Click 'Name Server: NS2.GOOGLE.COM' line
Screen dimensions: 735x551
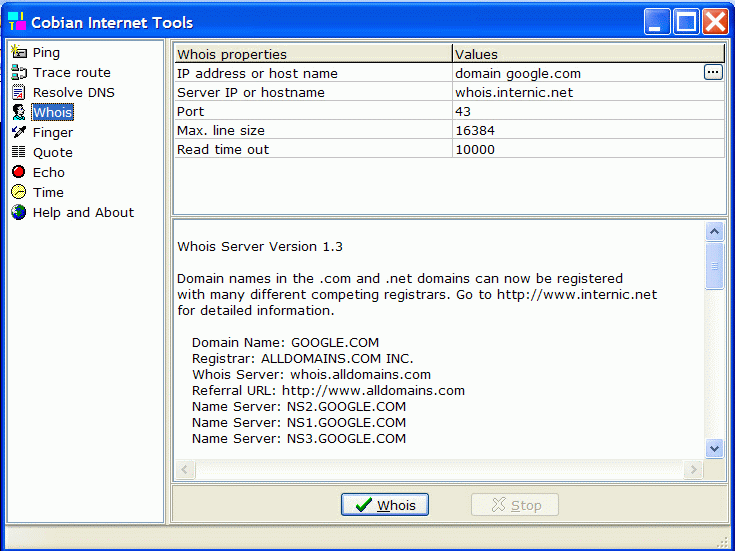coord(299,407)
